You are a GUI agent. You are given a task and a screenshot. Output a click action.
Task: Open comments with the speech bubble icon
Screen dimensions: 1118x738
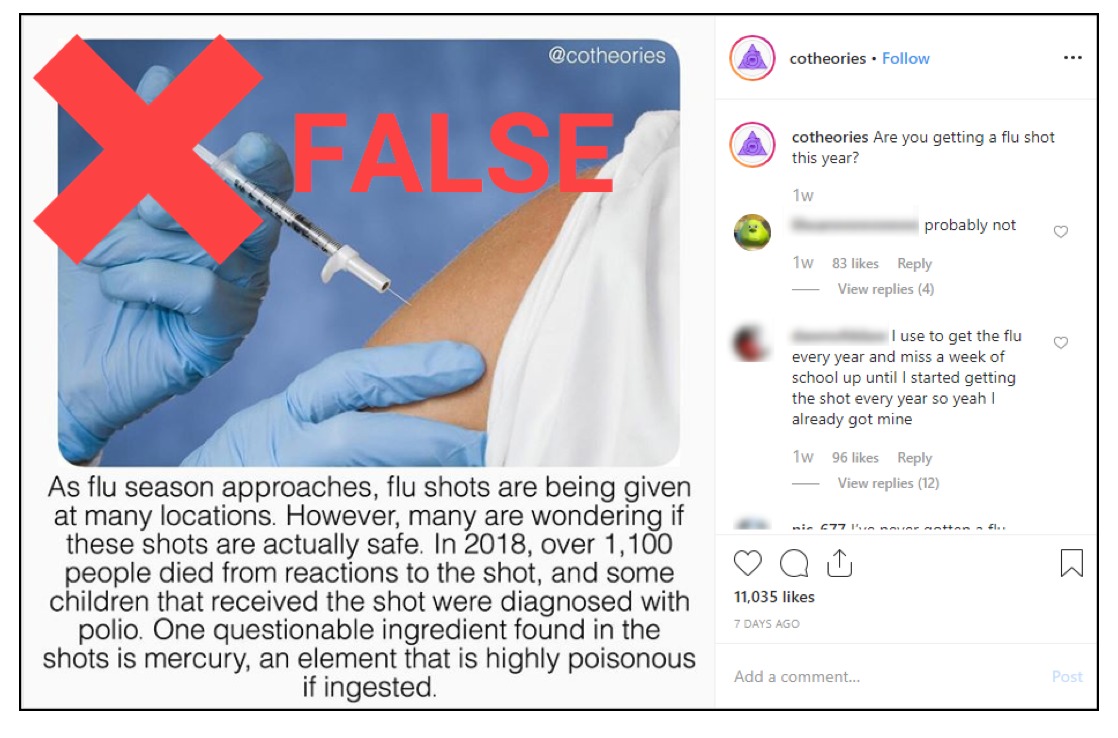tap(794, 563)
